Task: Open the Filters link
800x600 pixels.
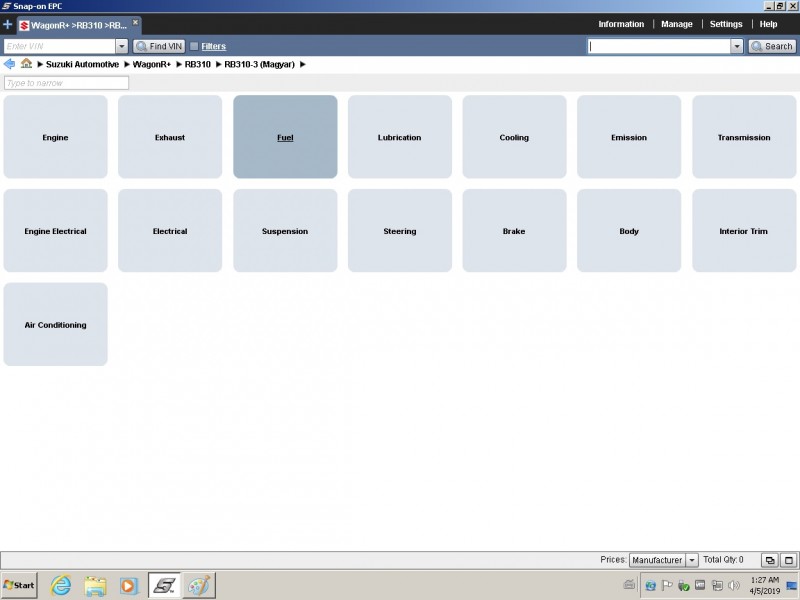Action: point(213,46)
